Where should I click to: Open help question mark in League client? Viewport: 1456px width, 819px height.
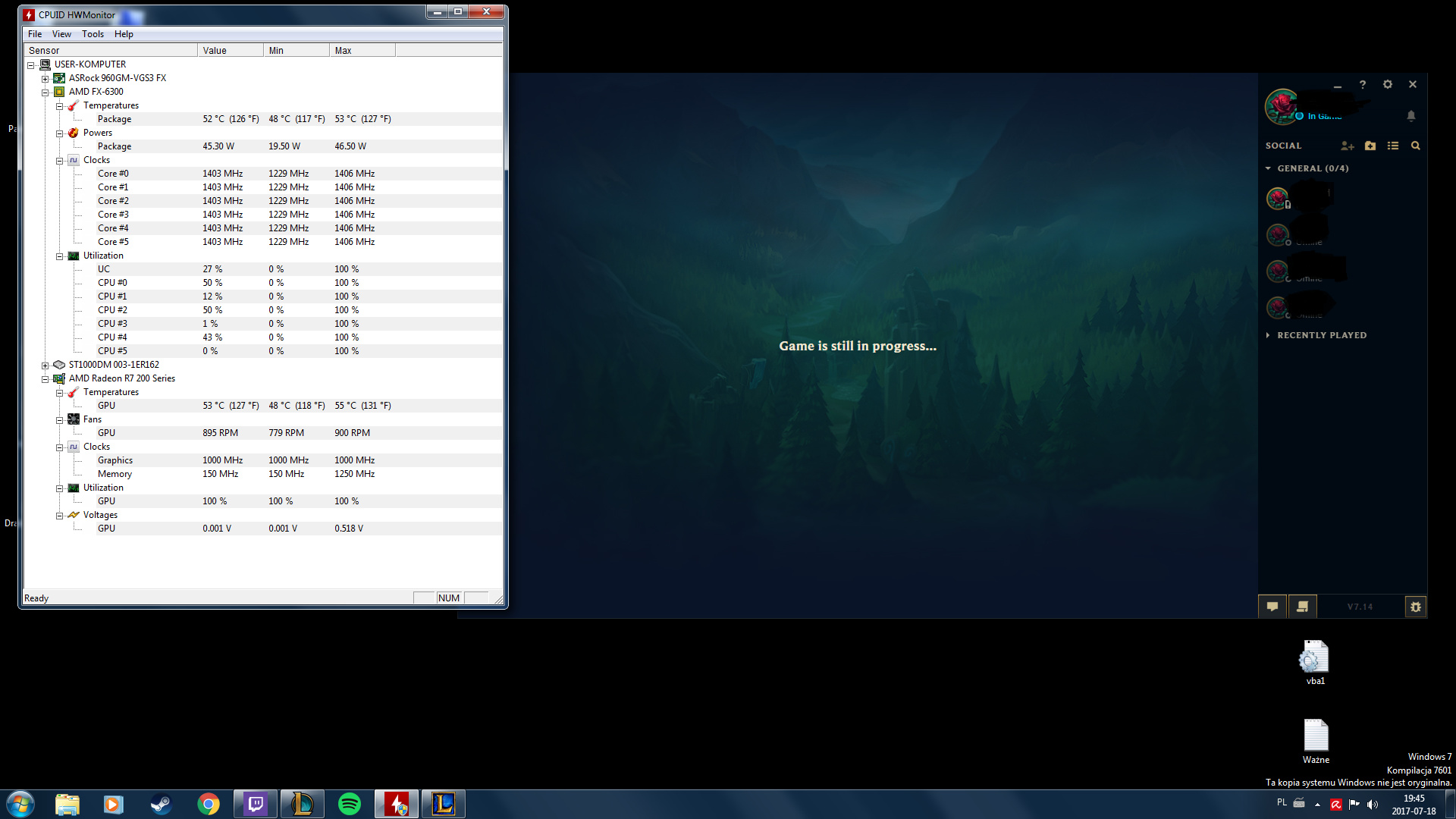(x=1363, y=85)
